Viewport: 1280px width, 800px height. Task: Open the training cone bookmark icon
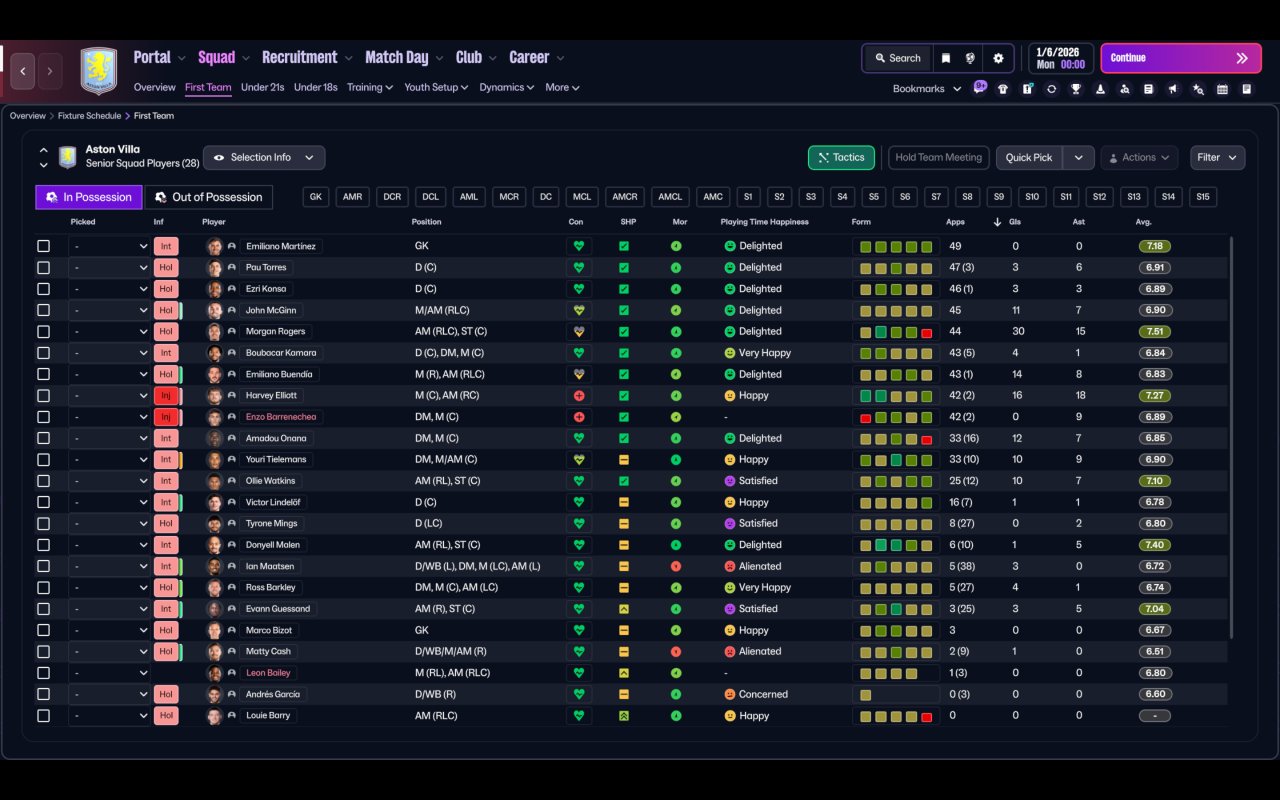click(1101, 89)
